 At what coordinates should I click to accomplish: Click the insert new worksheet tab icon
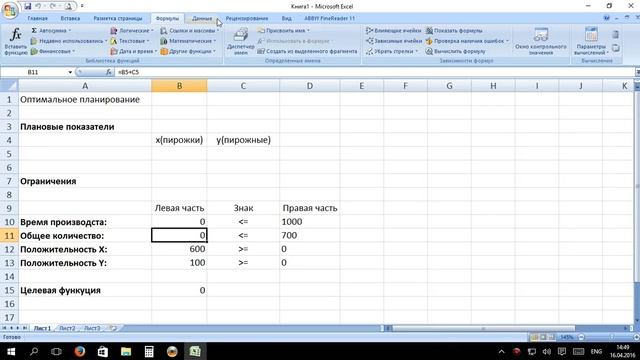point(113,328)
